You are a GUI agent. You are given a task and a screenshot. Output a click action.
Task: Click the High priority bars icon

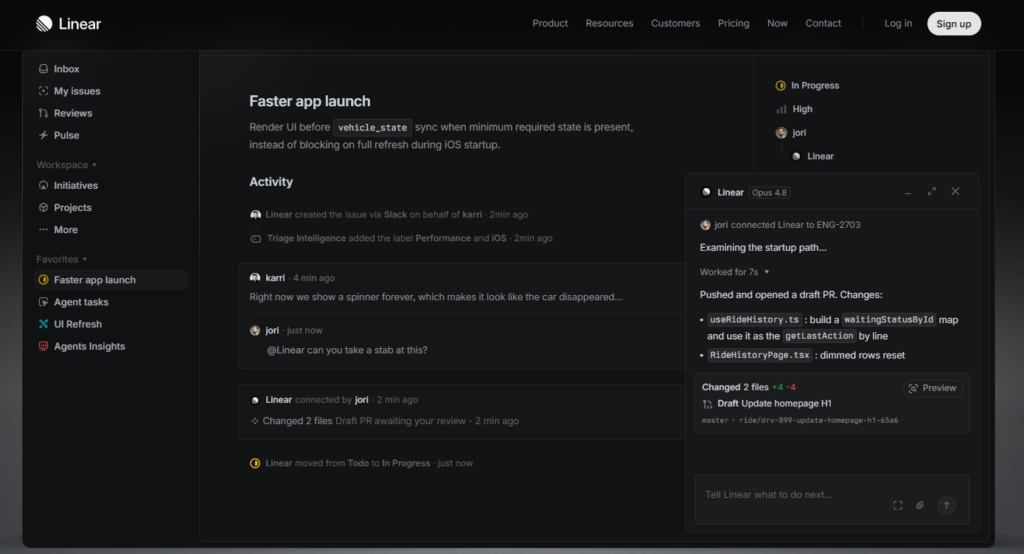point(781,109)
